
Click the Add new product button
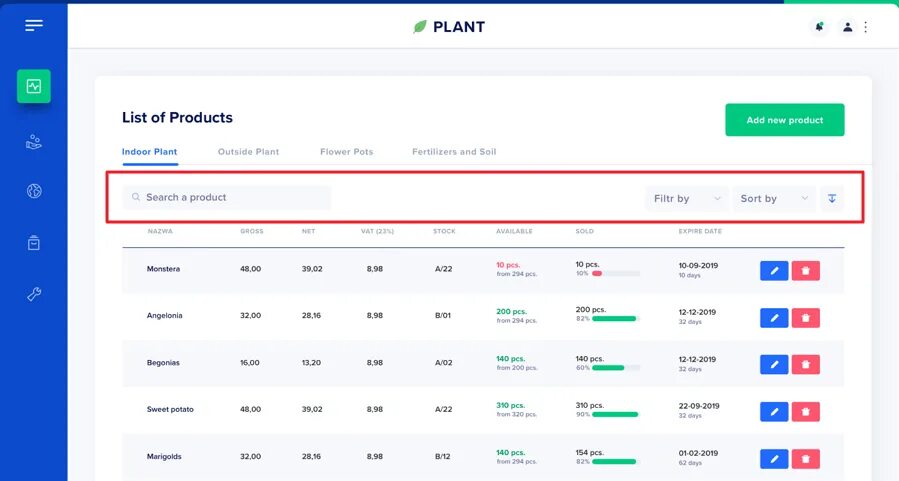[x=784, y=120]
